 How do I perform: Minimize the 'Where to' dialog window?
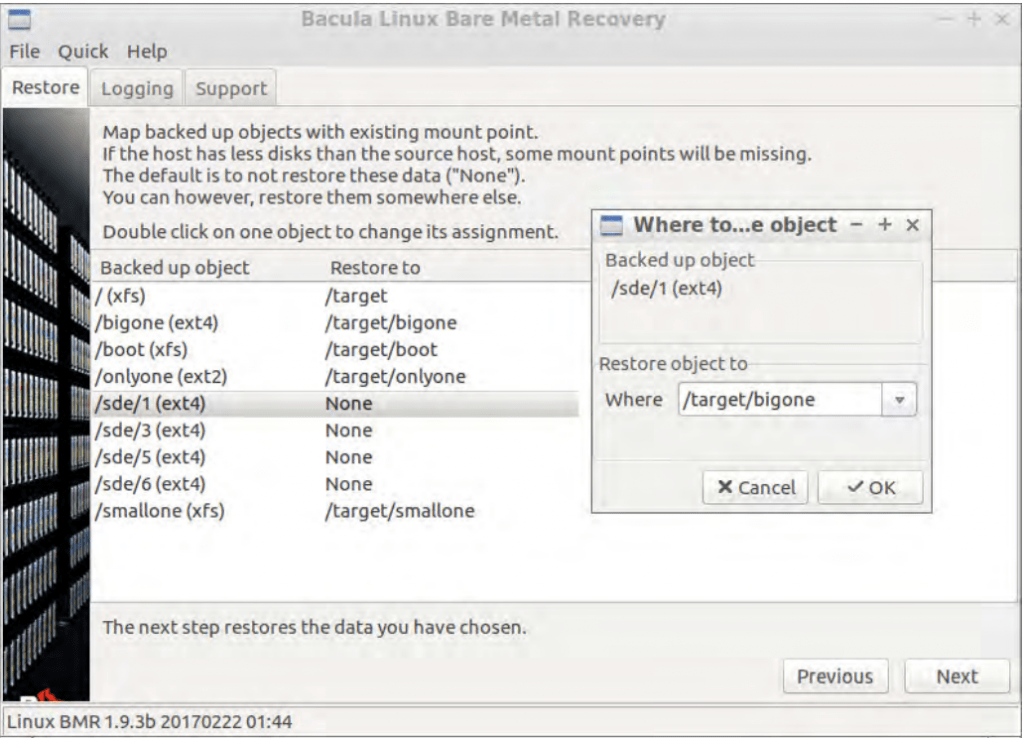[x=856, y=226]
